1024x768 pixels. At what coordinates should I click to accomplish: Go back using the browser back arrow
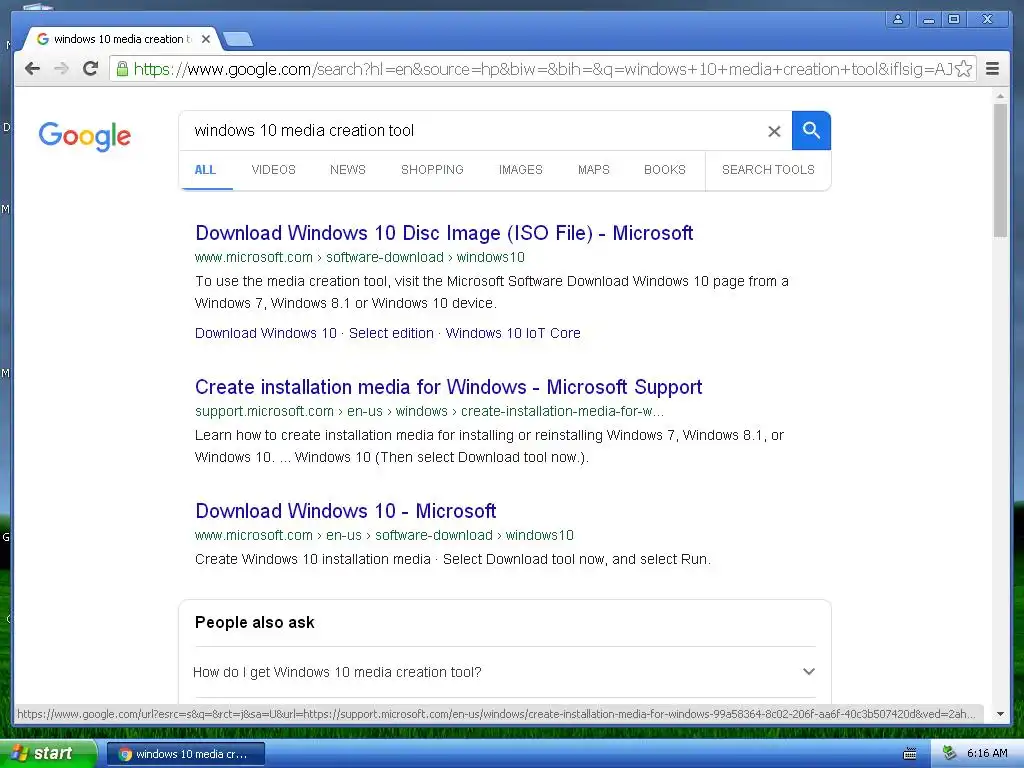pyautogui.click(x=32, y=69)
